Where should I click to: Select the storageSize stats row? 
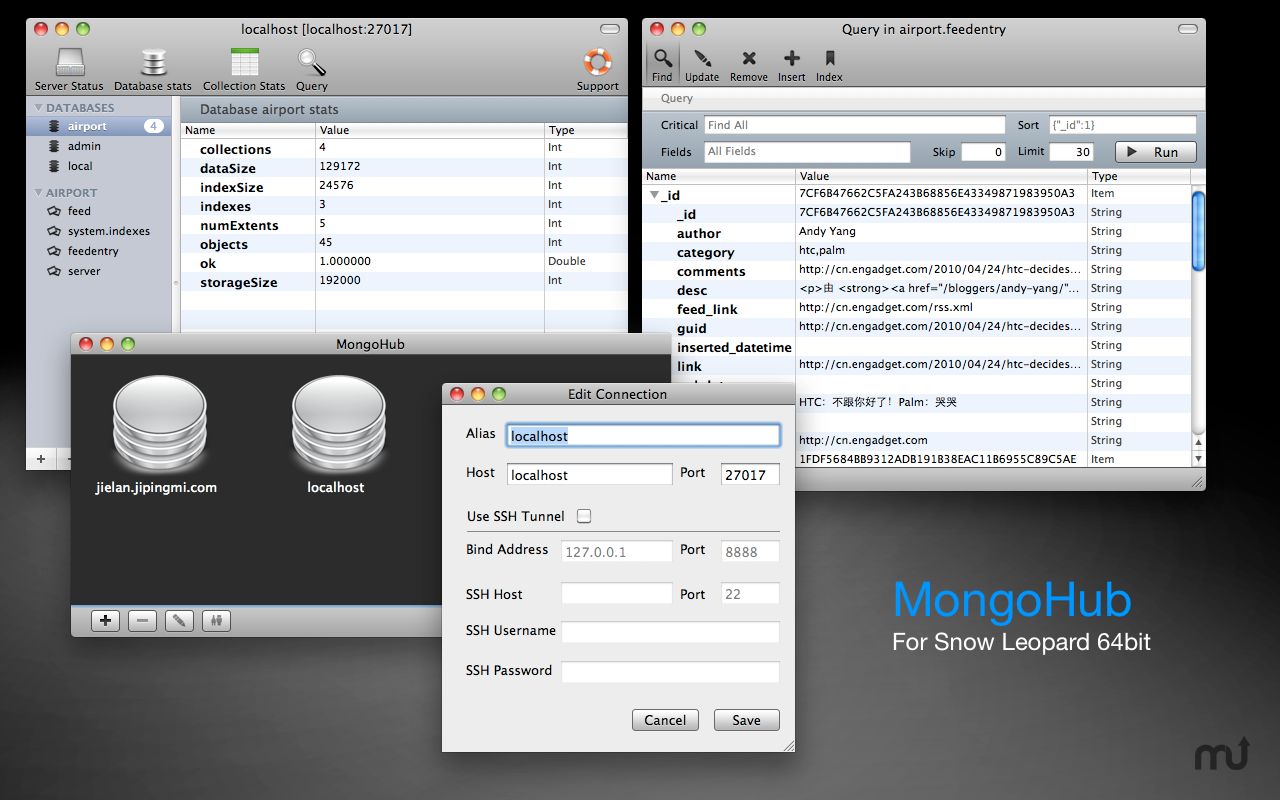(x=404, y=281)
